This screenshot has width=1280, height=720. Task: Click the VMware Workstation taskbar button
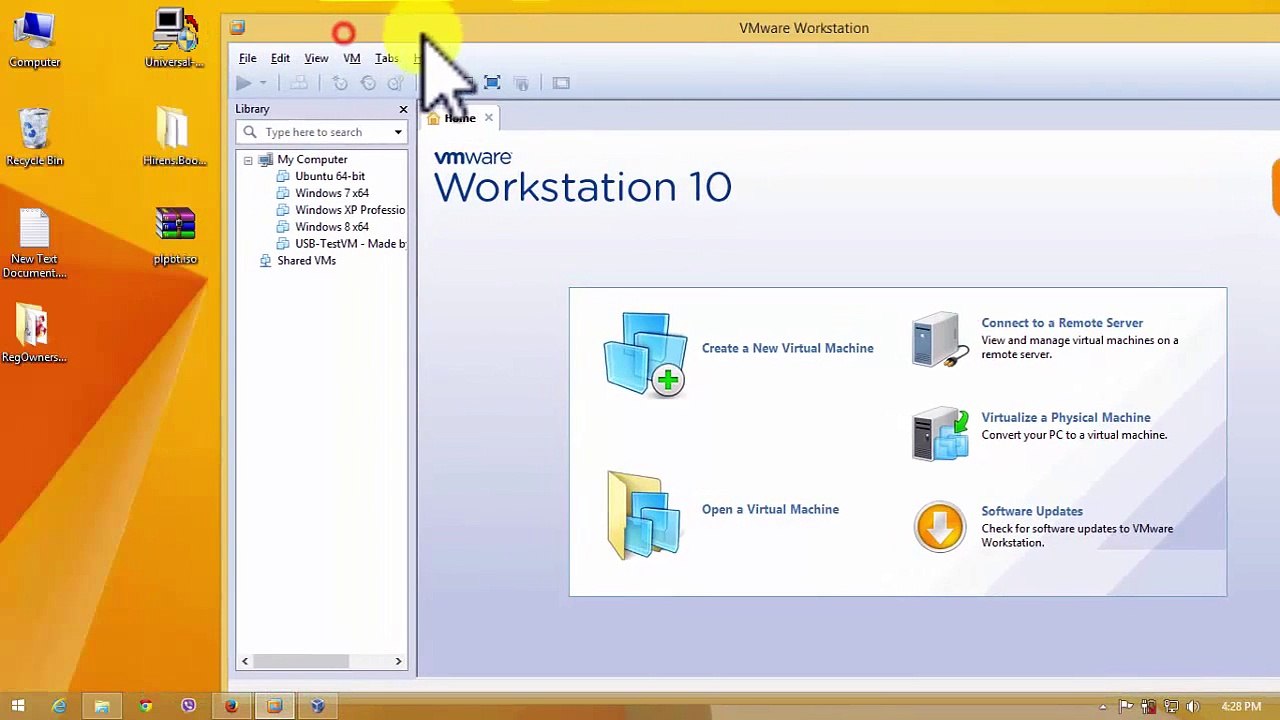pyautogui.click(x=274, y=706)
